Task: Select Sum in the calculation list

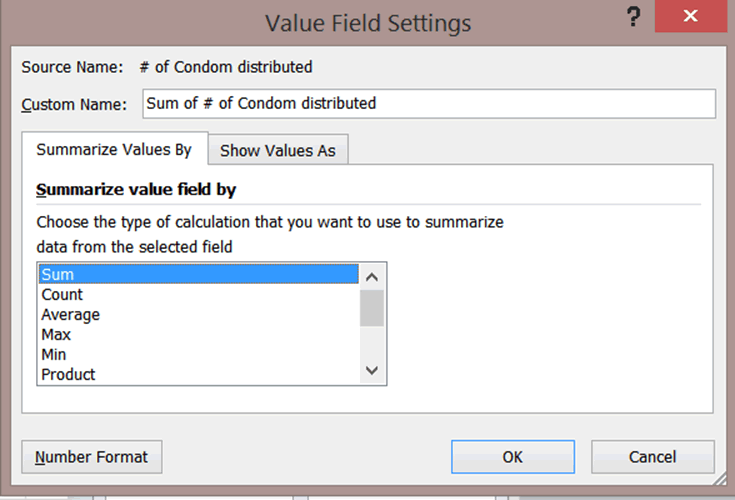Action: [x=199, y=274]
